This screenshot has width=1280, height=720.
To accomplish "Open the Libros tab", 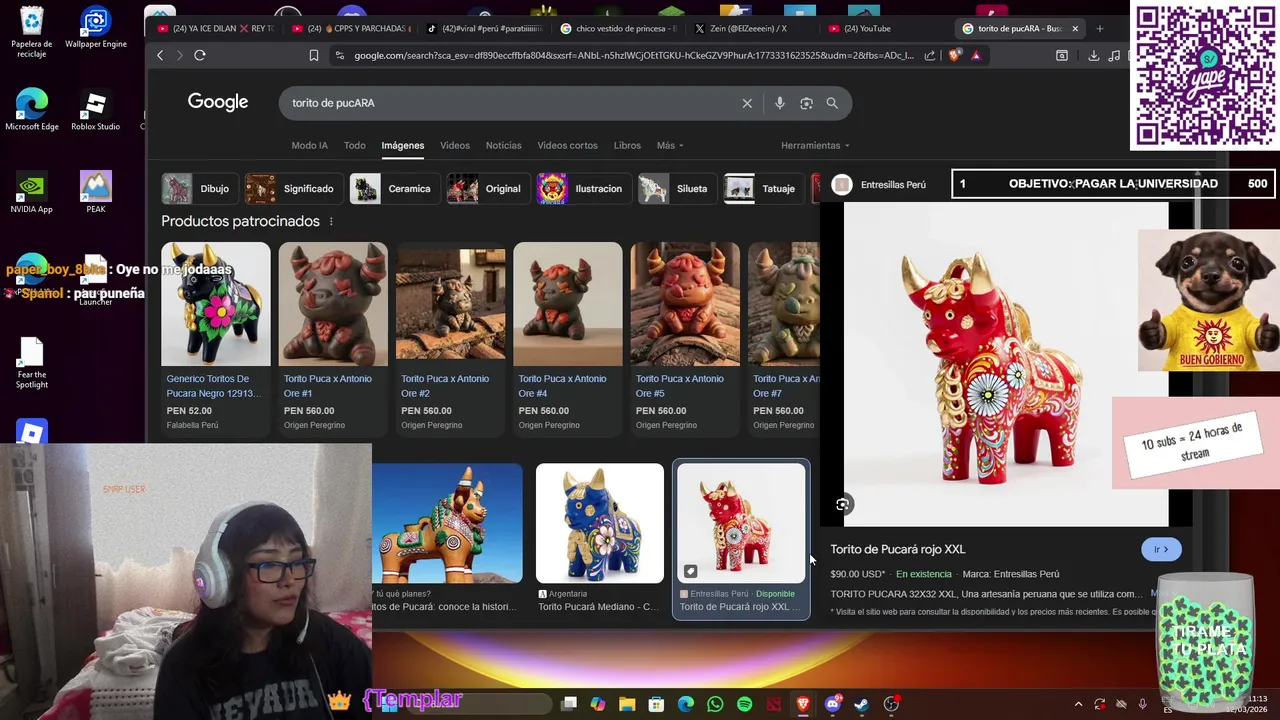I will [x=627, y=145].
